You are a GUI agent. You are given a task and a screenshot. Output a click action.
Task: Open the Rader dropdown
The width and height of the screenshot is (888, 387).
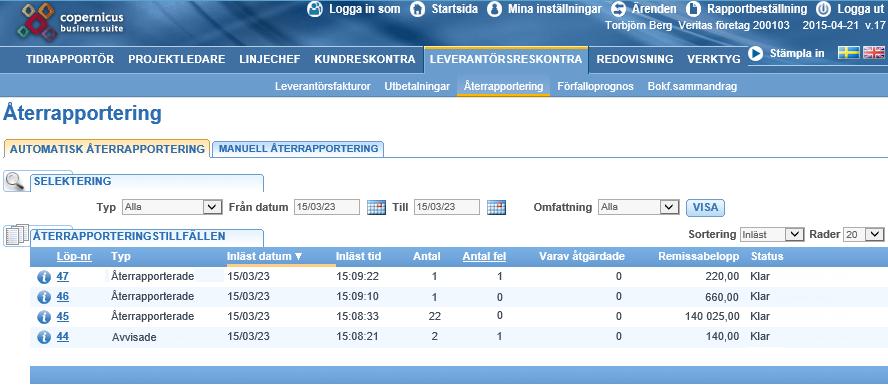coord(863,234)
